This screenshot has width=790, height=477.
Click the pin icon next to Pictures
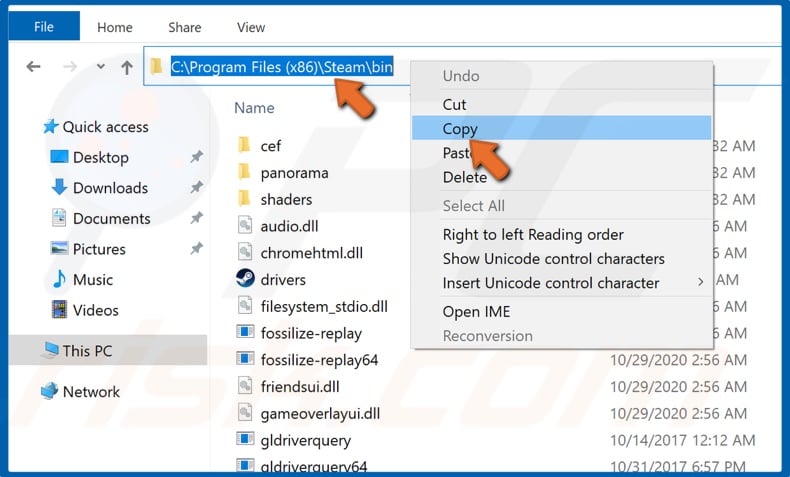click(196, 249)
